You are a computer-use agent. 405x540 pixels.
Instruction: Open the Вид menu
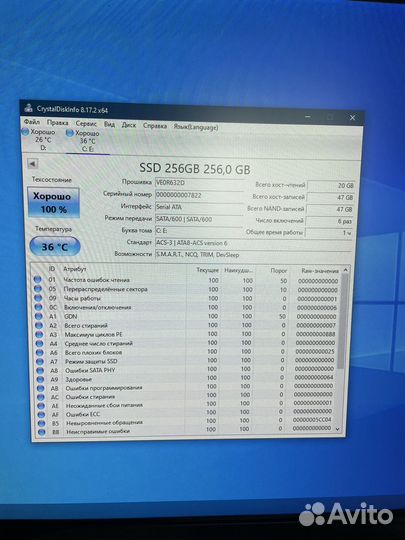(x=109, y=124)
